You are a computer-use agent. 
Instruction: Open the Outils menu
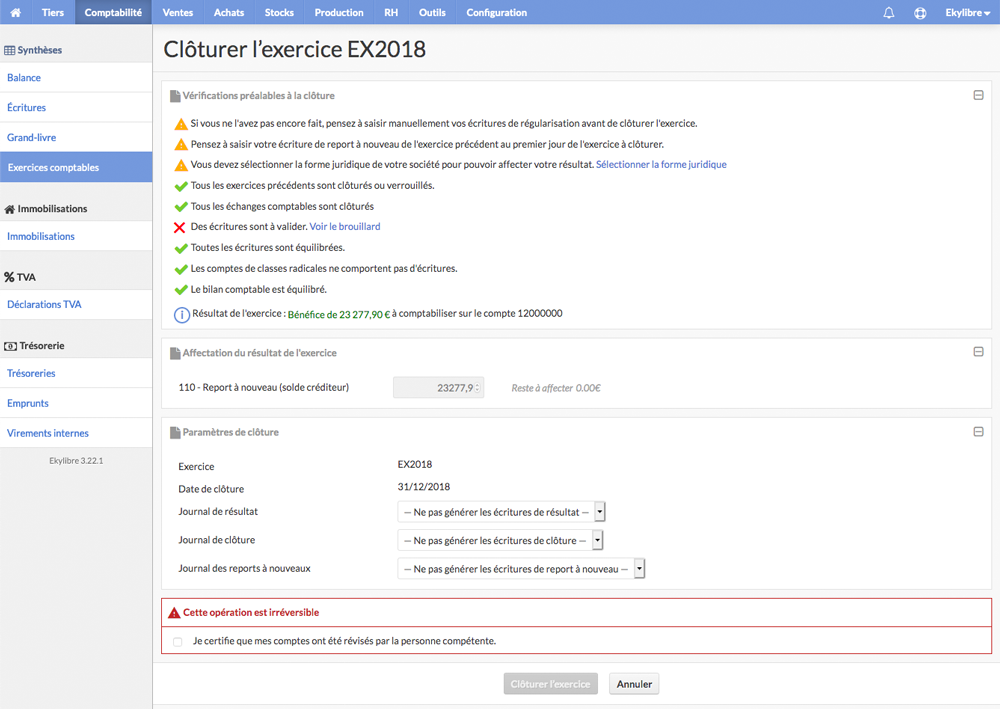432,12
